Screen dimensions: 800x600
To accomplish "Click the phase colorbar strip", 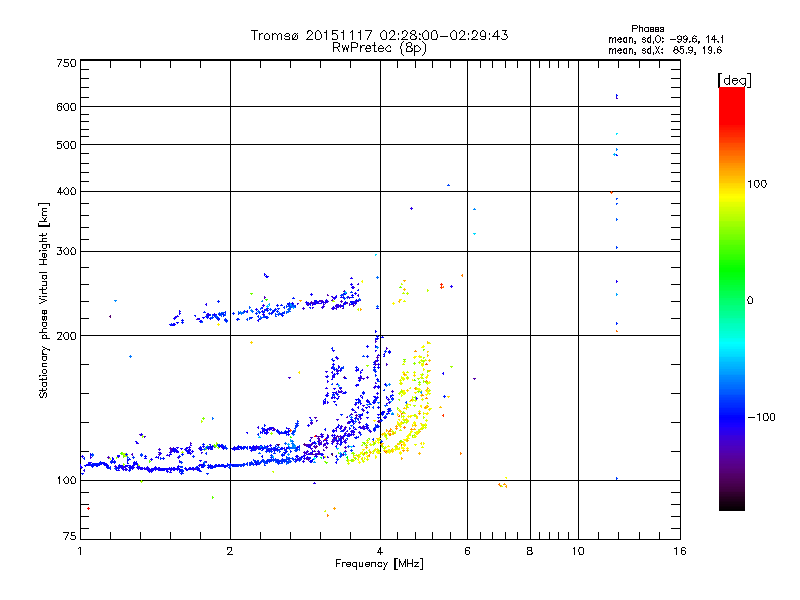I will coord(732,298).
